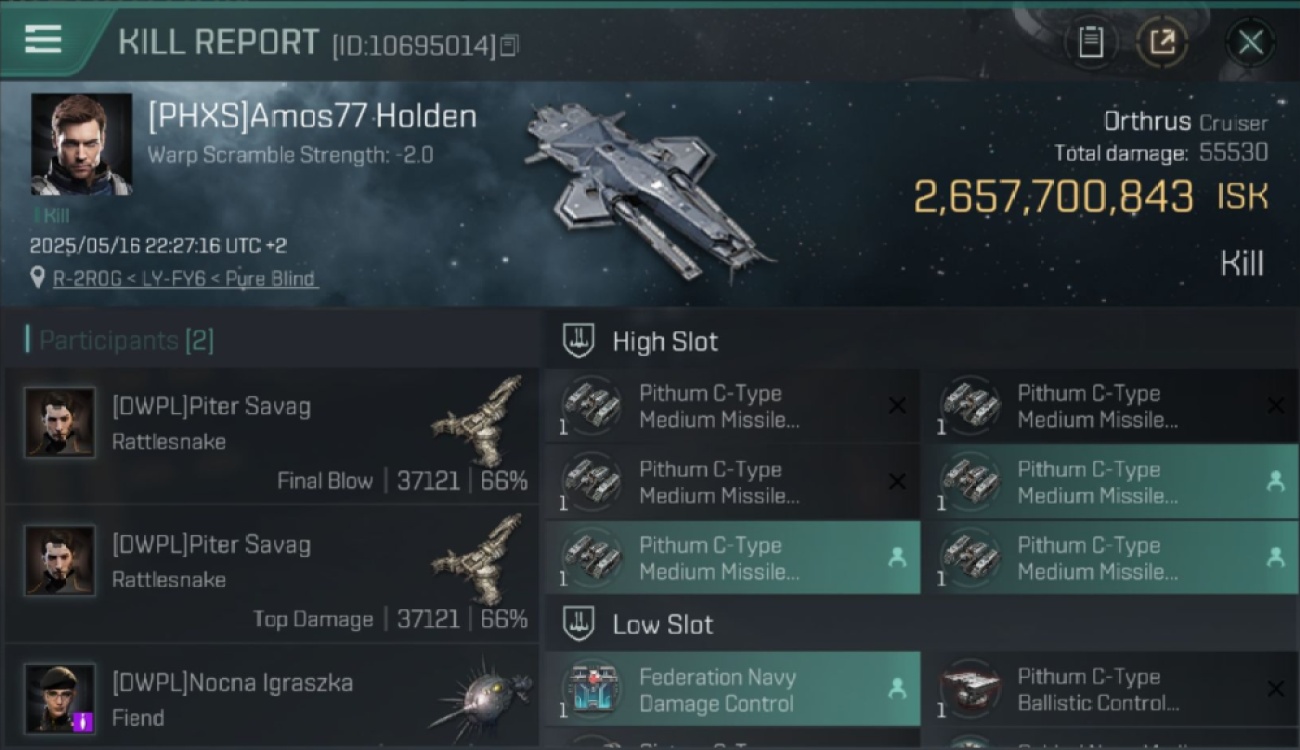Select the Low Slot section icon
The image size is (1300, 750).
coord(580,624)
